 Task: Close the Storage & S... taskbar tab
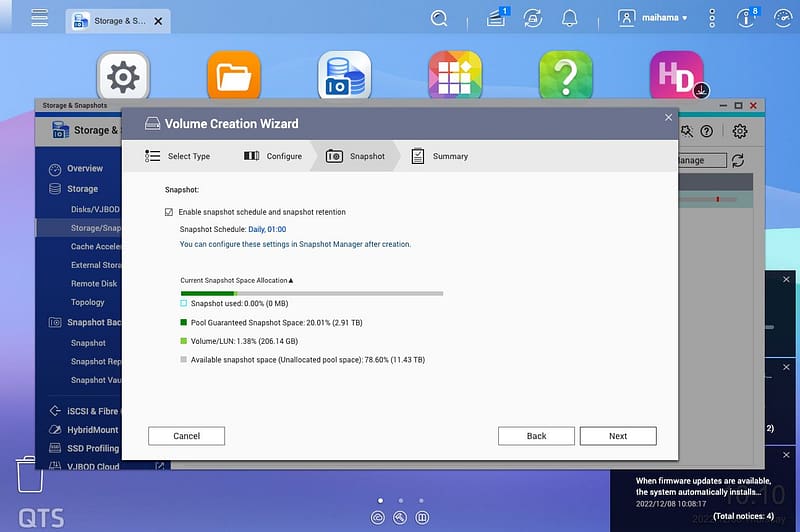(158, 21)
